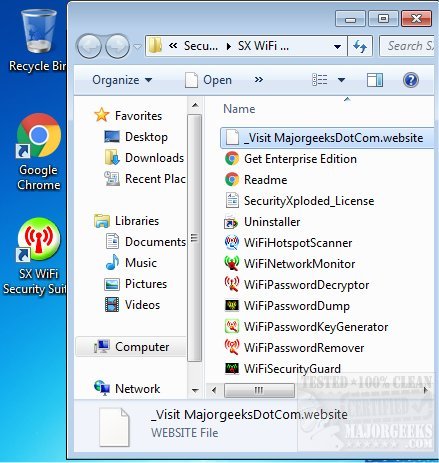This screenshot has width=439, height=463.
Task: Select the WiFiPasswordDecryptor file name
Action: (x=306, y=285)
